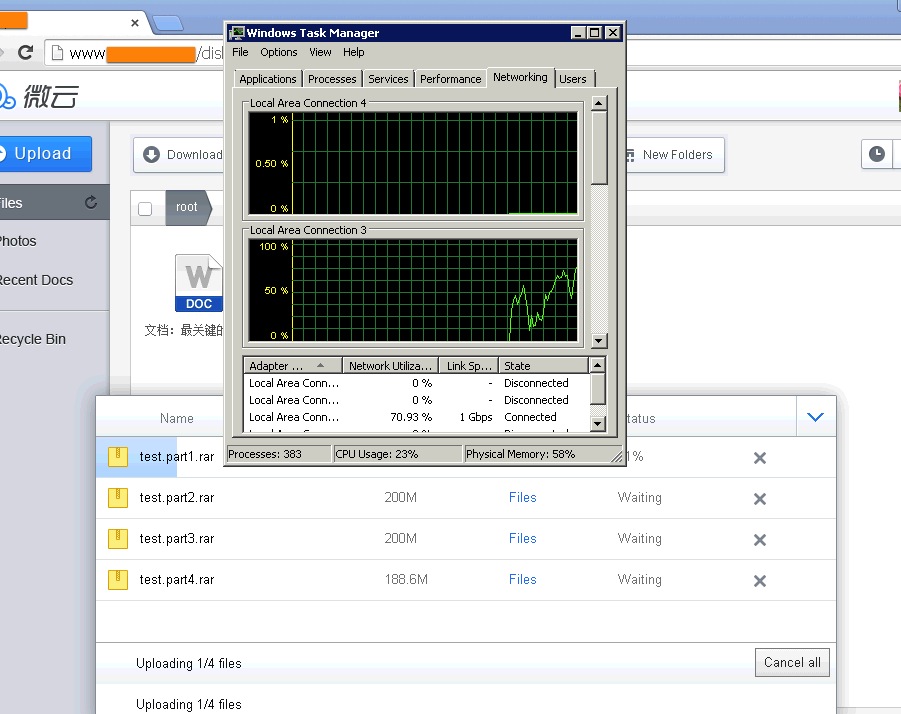Open Recent Docs in the sidebar
The width and height of the screenshot is (901, 714).
(36, 280)
